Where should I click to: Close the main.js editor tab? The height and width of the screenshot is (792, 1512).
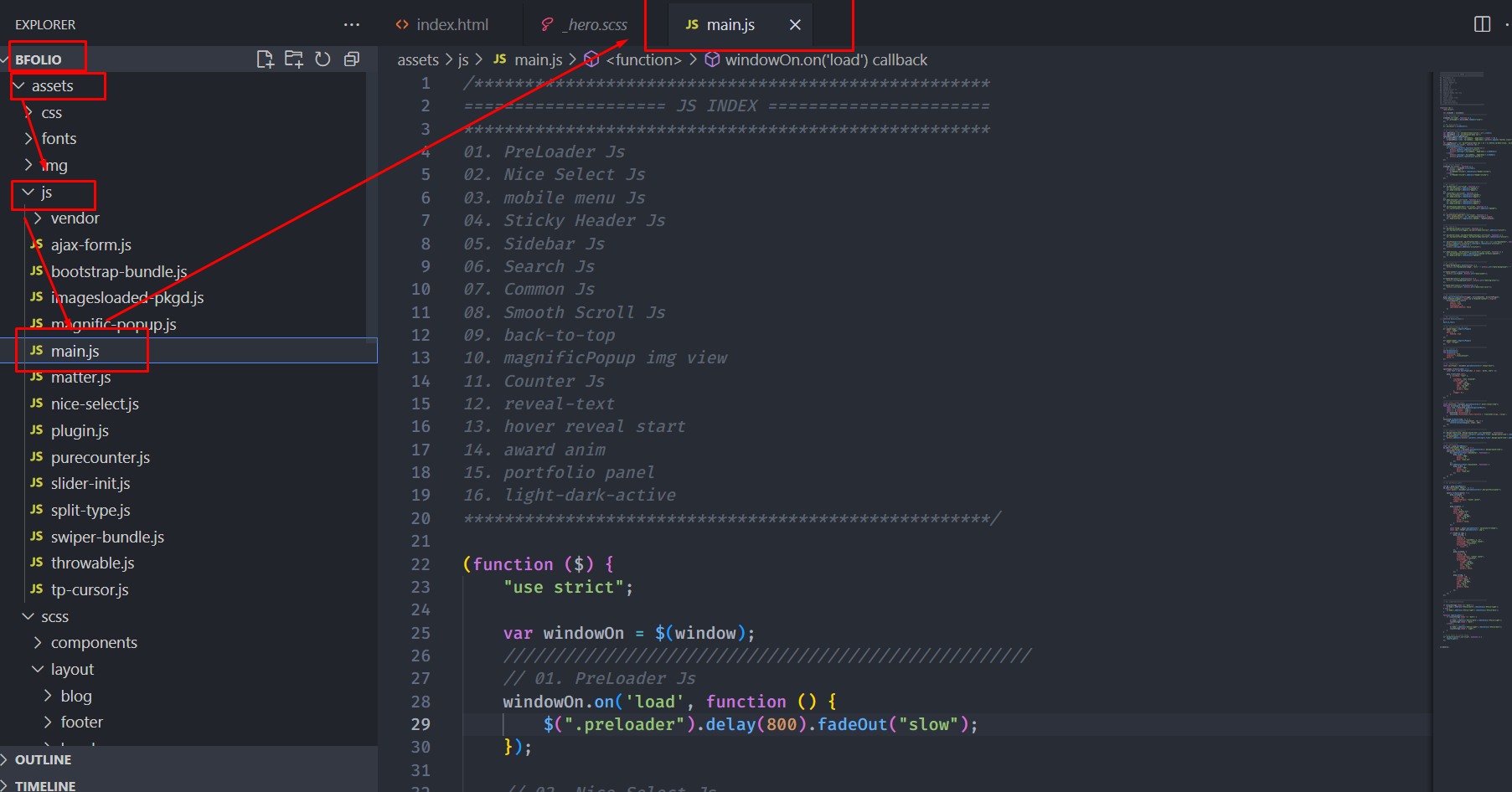(x=795, y=25)
